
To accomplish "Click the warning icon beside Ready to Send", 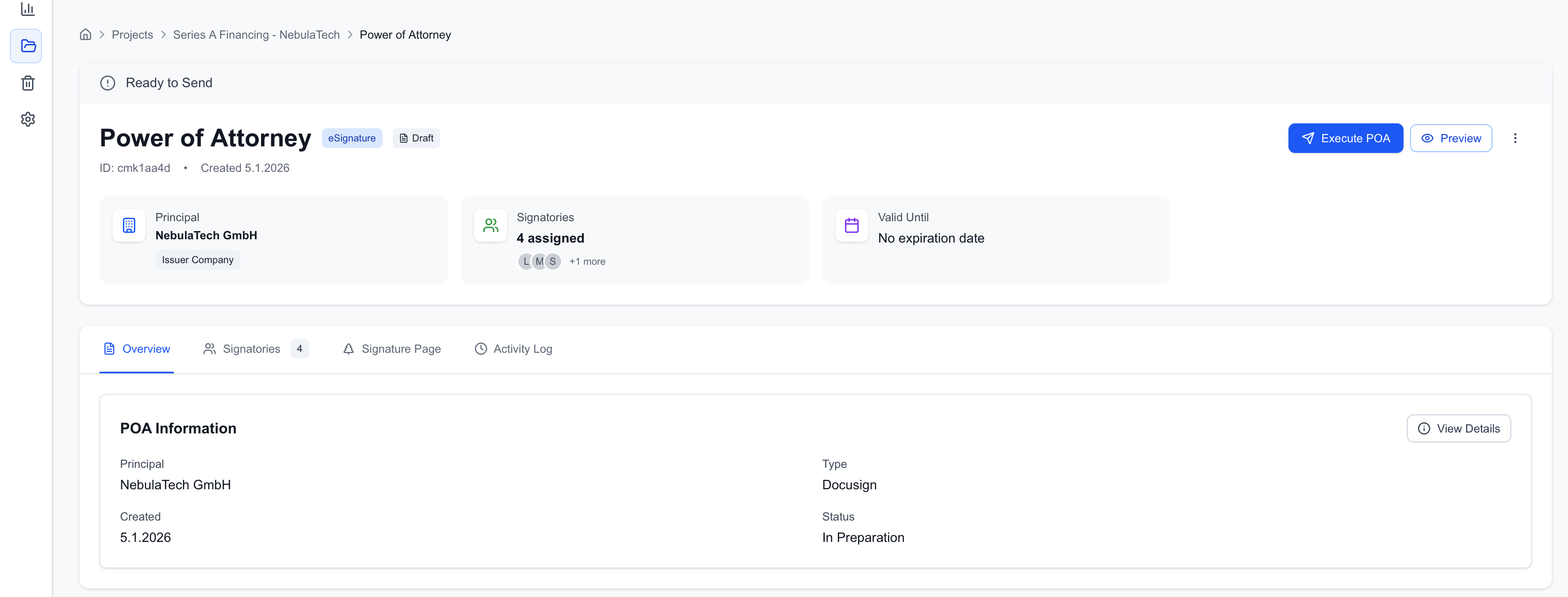I will [x=108, y=83].
